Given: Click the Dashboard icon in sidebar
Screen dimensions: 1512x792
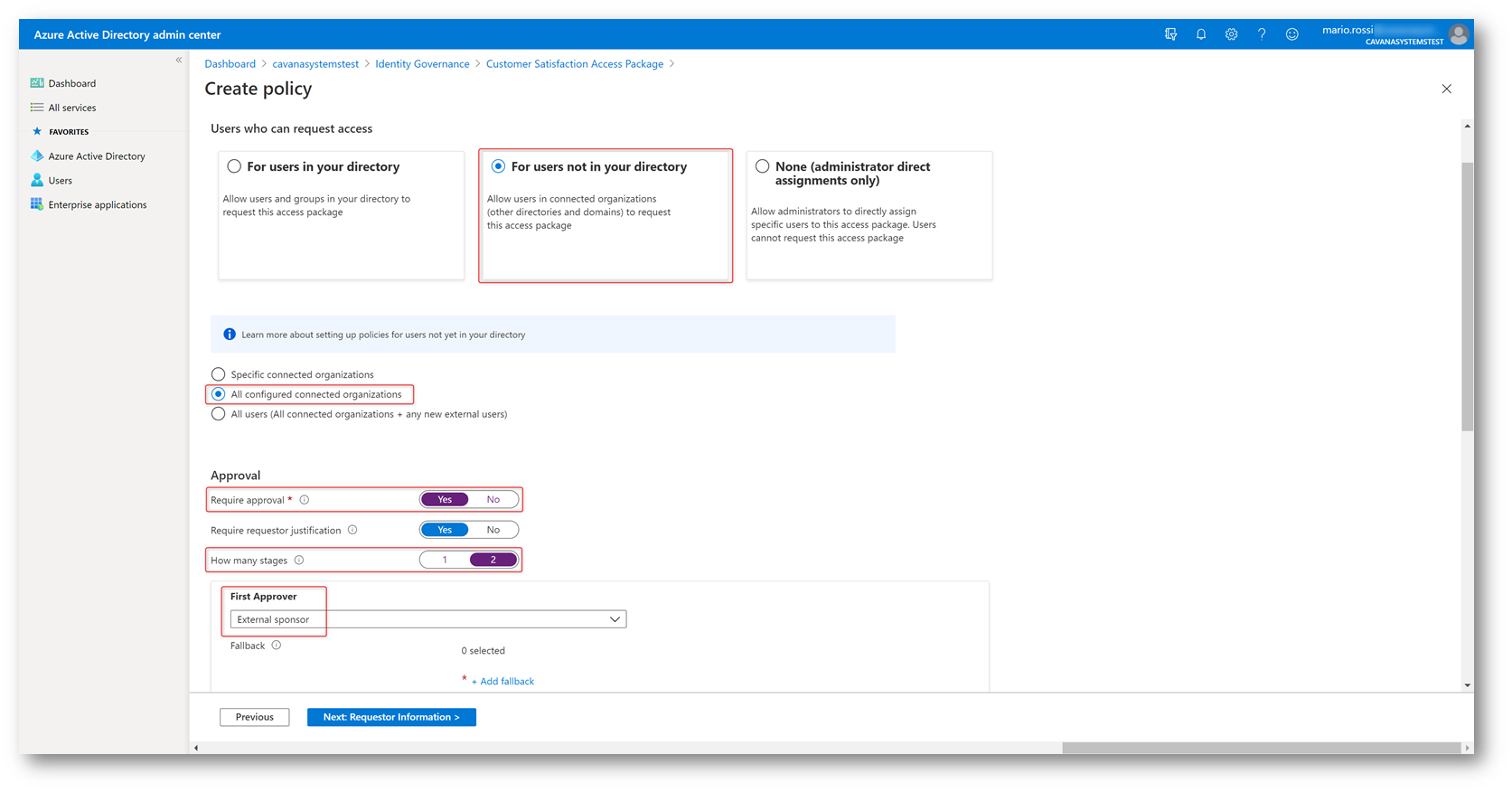Looking at the screenshot, I should (37, 83).
